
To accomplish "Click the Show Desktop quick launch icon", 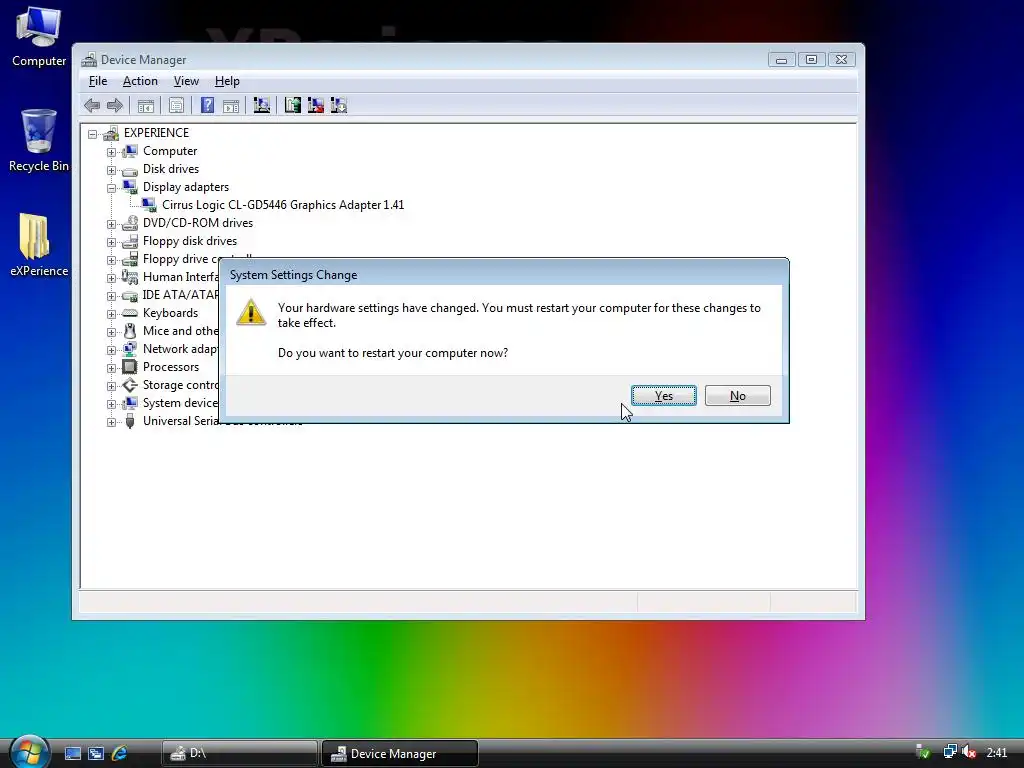I will [x=72, y=754].
